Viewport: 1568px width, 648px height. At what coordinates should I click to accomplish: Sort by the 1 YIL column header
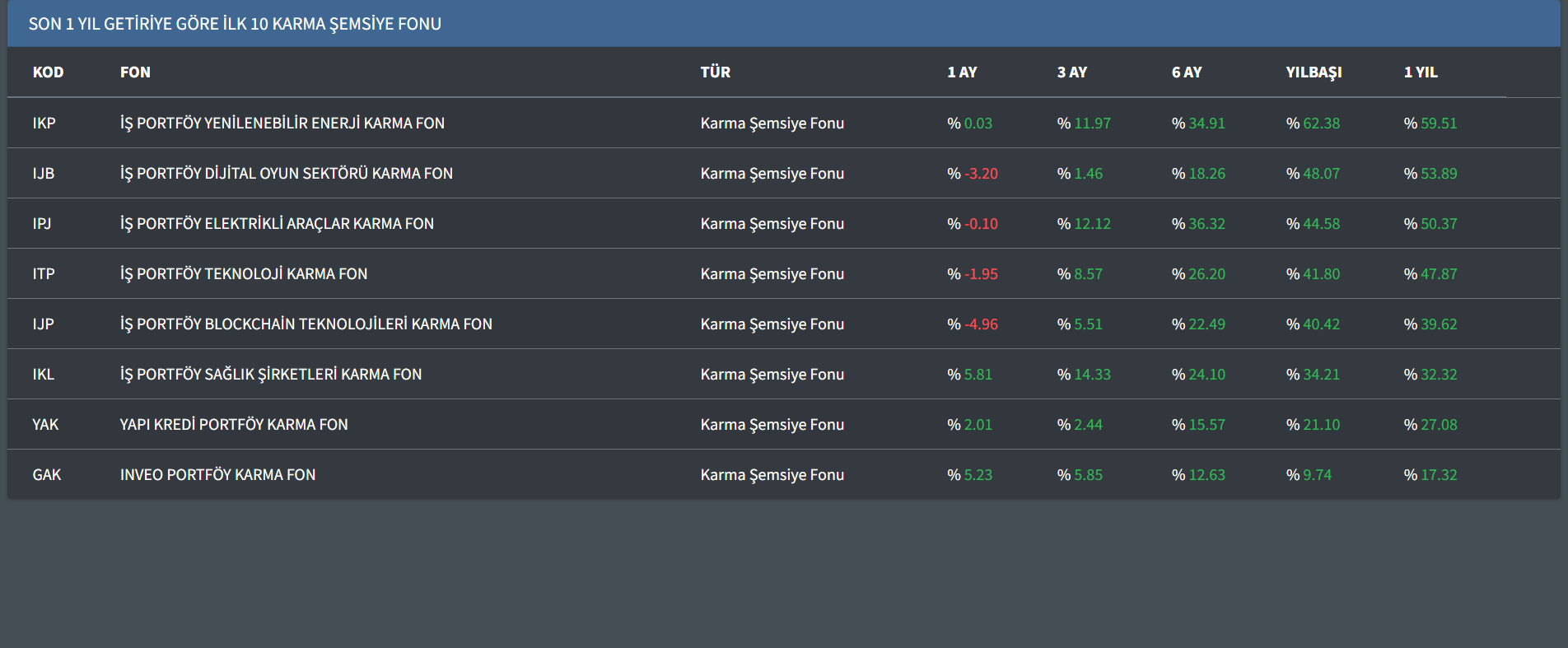(x=1420, y=72)
